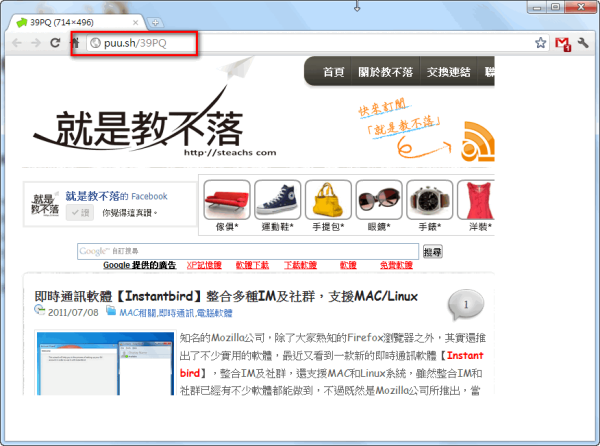The width and height of the screenshot is (600, 446).
Task: Close the 39PQ tab
Action: pos(135,23)
